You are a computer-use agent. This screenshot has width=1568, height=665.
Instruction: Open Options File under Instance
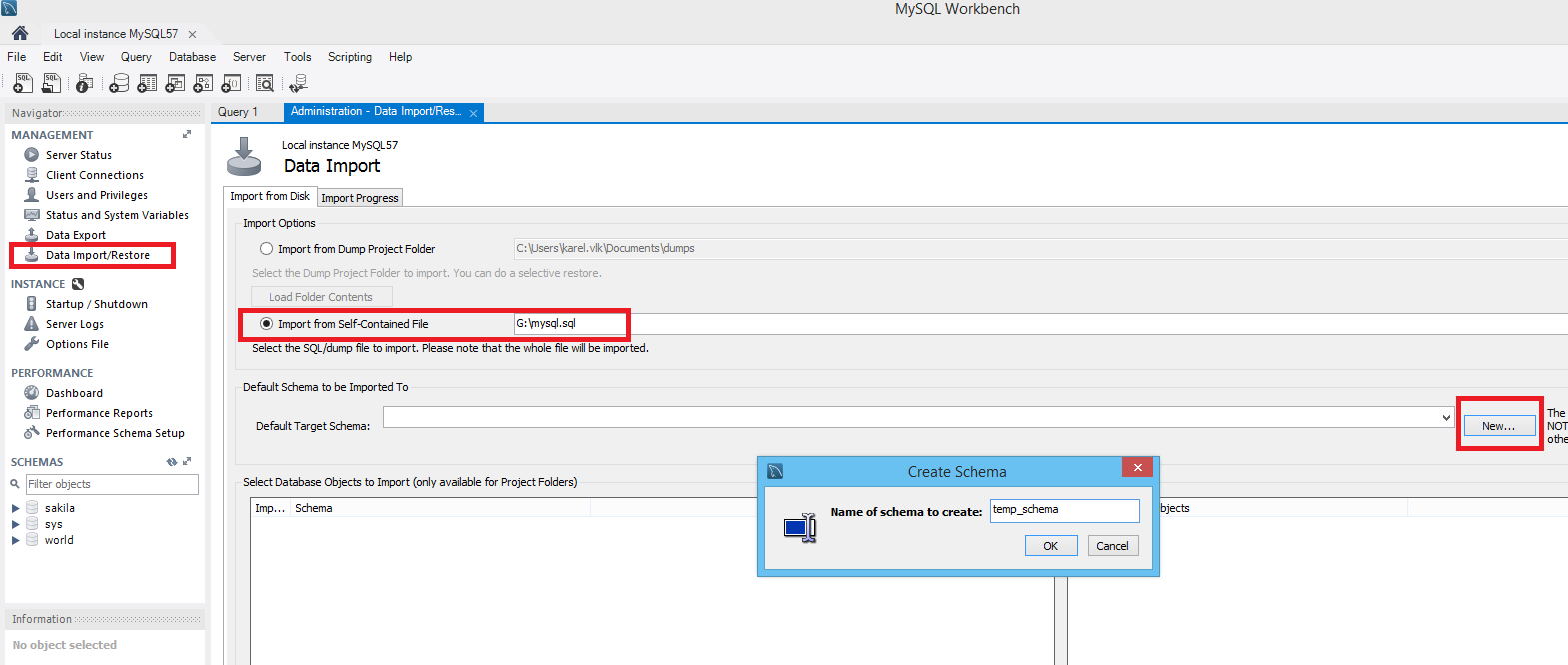click(77, 344)
